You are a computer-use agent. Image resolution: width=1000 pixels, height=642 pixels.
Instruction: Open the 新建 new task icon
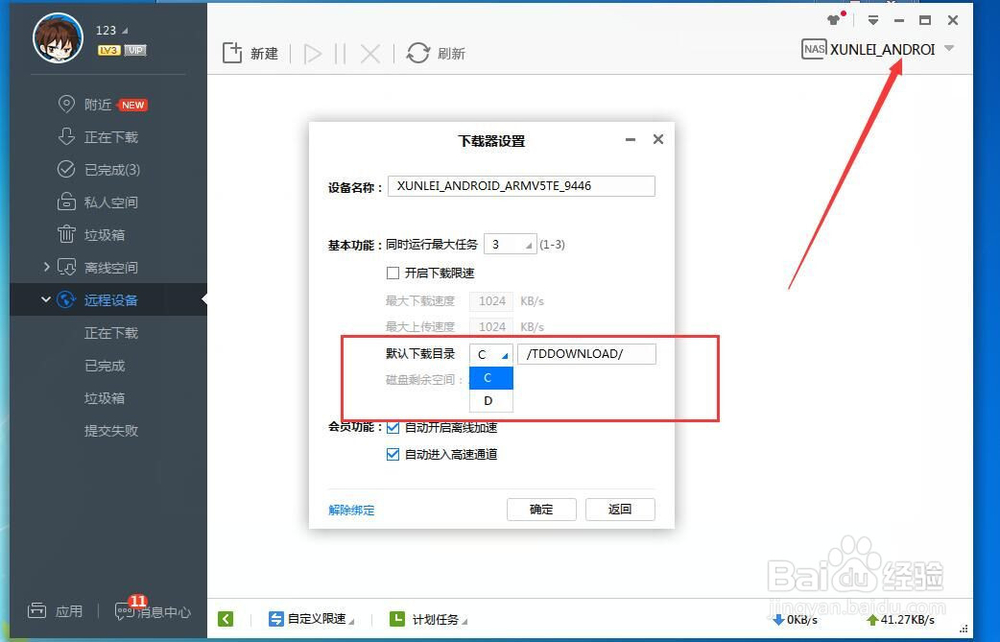coord(232,53)
